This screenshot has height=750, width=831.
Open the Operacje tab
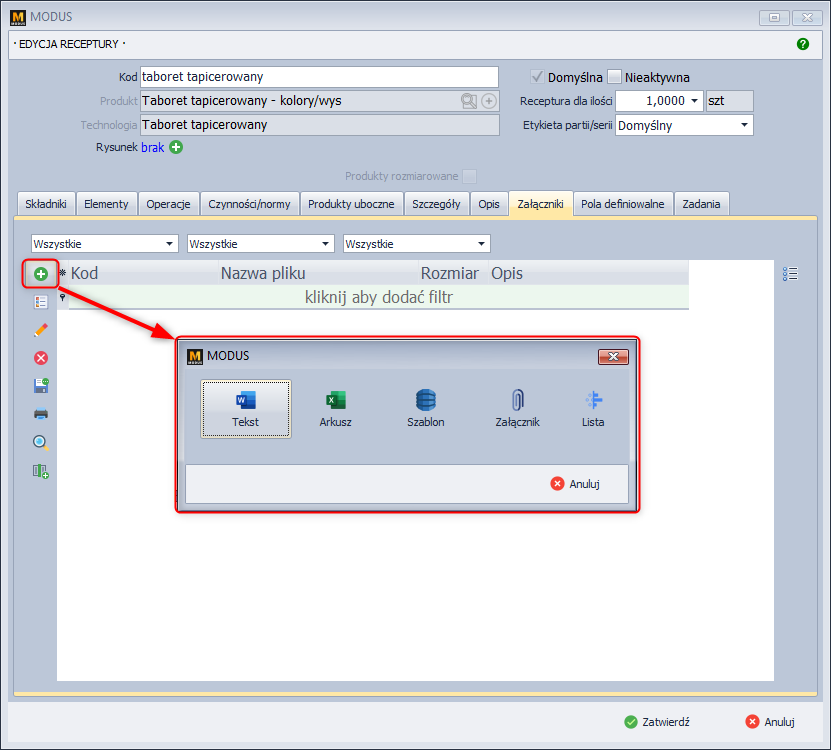coord(168,204)
